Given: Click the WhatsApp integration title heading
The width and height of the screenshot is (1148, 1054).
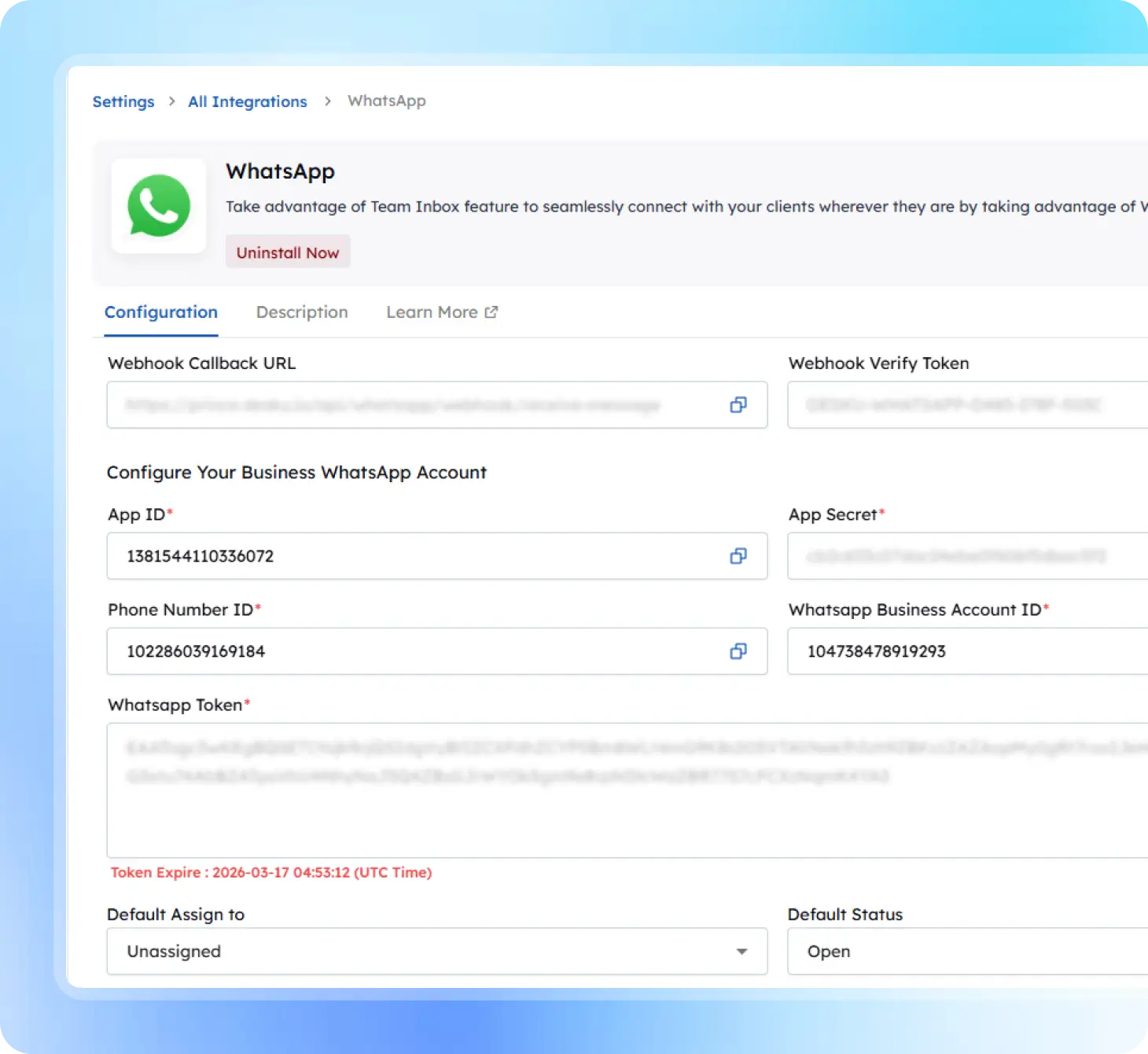Looking at the screenshot, I should (281, 171).
